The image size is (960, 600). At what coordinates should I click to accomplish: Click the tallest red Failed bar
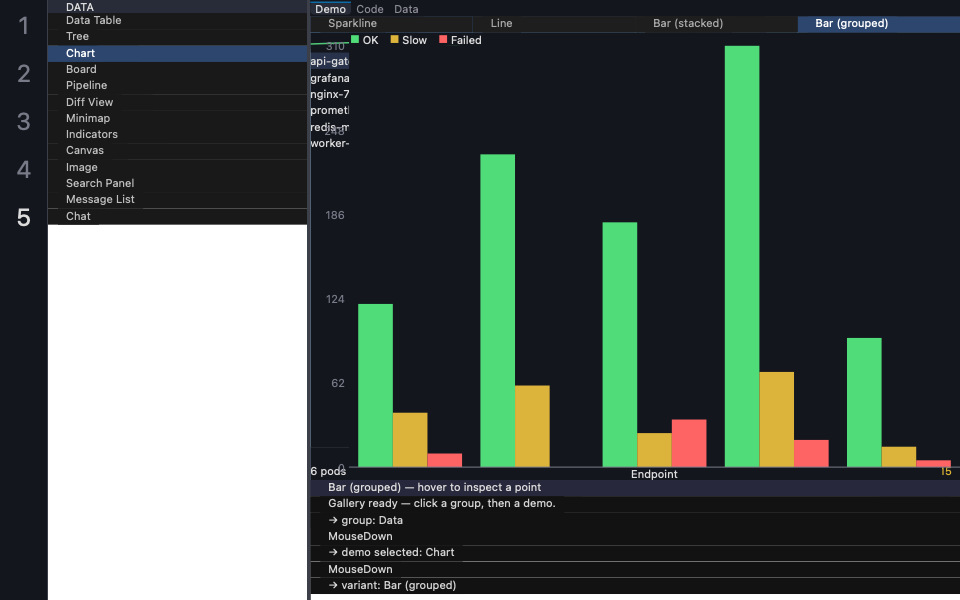click(x=689, y=443)
